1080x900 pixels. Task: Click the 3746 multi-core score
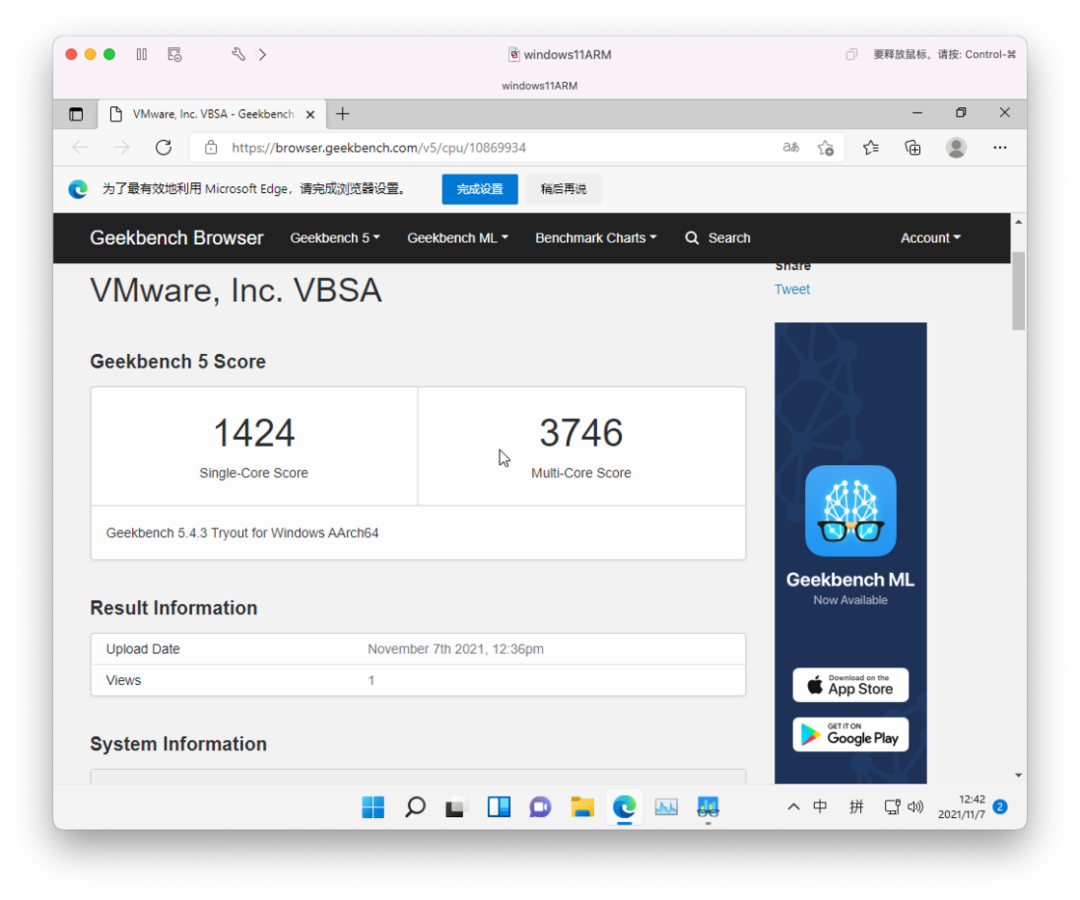(x=581, y=433)
